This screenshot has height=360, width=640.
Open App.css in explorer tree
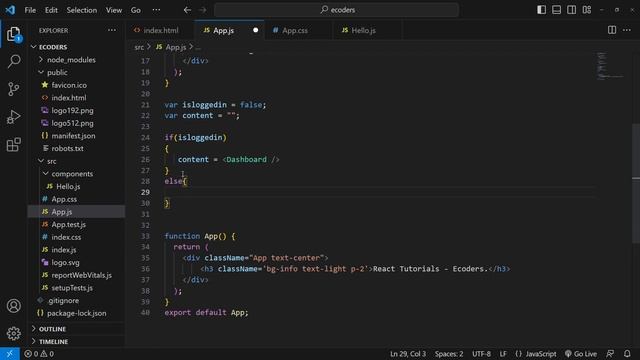(x=64, y=199)
